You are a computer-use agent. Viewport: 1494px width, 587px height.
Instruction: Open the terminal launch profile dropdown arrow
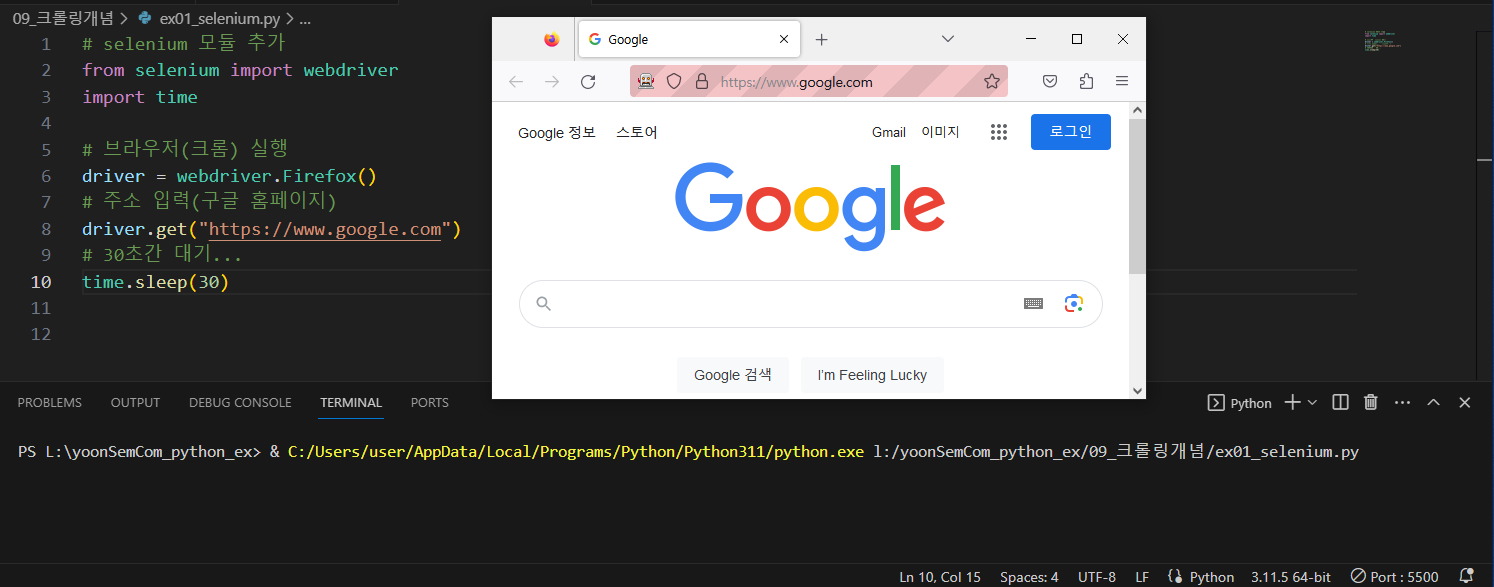tap(1312, 402)
